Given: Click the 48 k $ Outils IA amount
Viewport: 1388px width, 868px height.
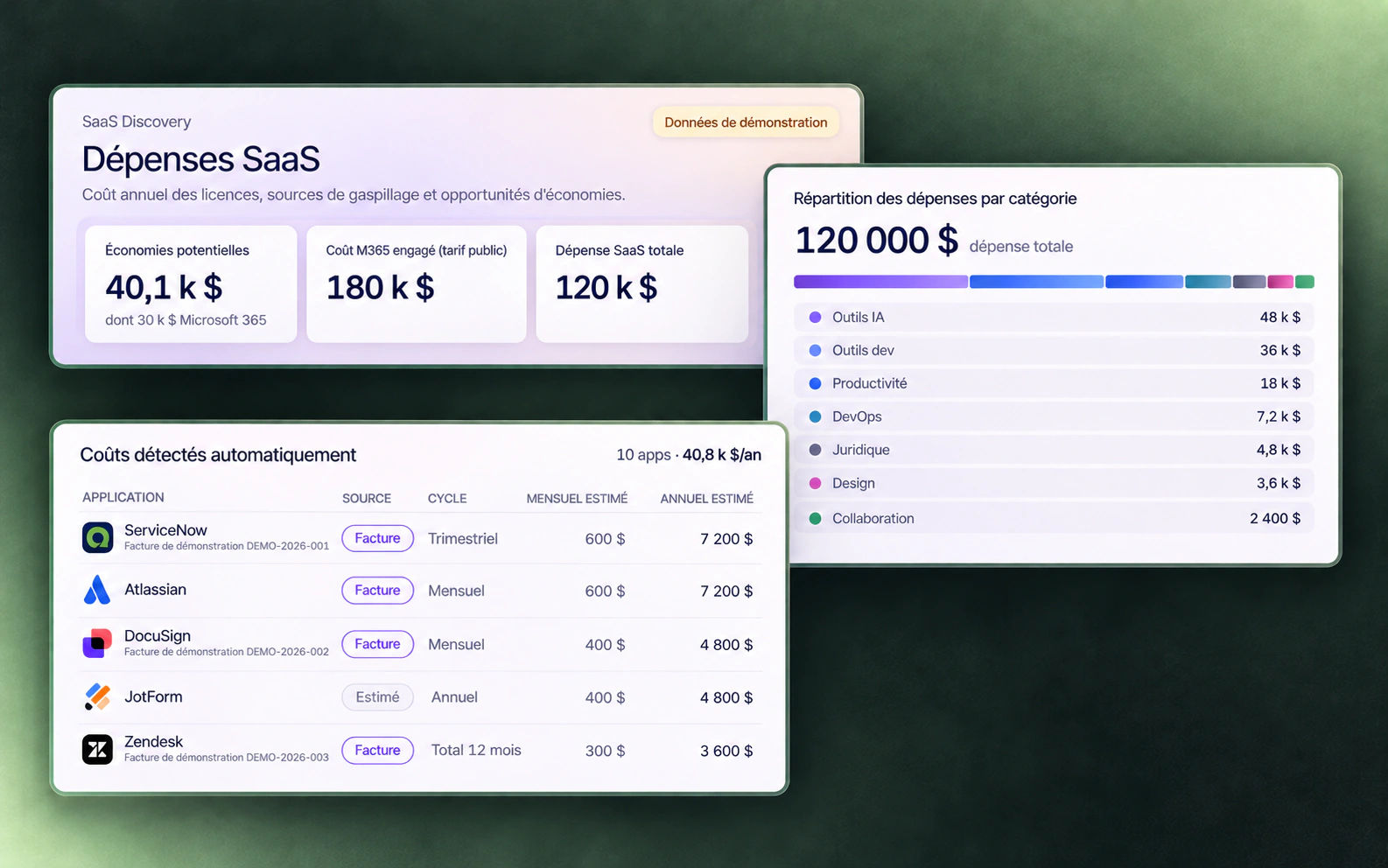Looking at the screenshot, I should (x=1280, y=317).
